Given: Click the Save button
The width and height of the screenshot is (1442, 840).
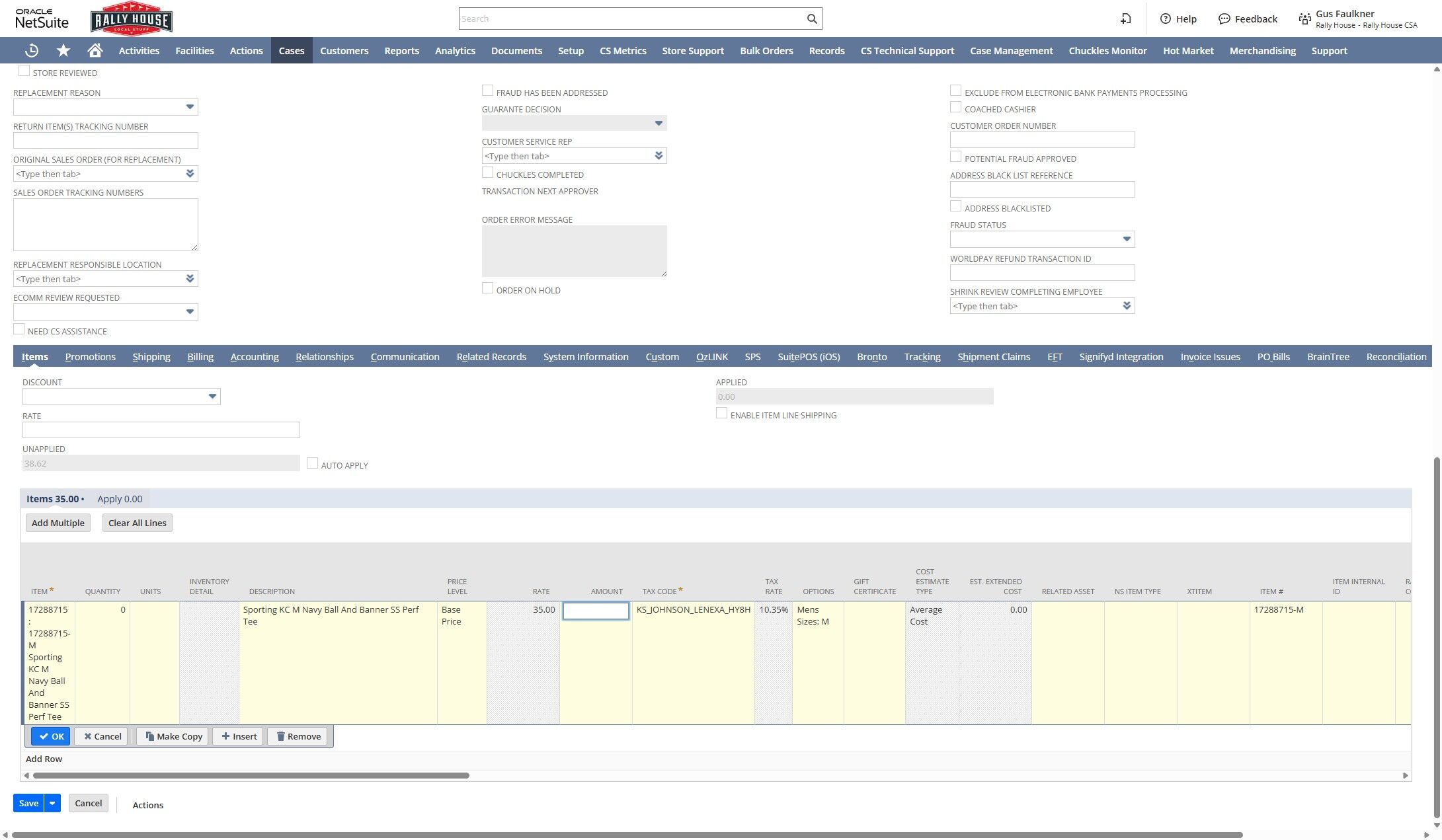Looking at the screenshot, I should (28, 803).
